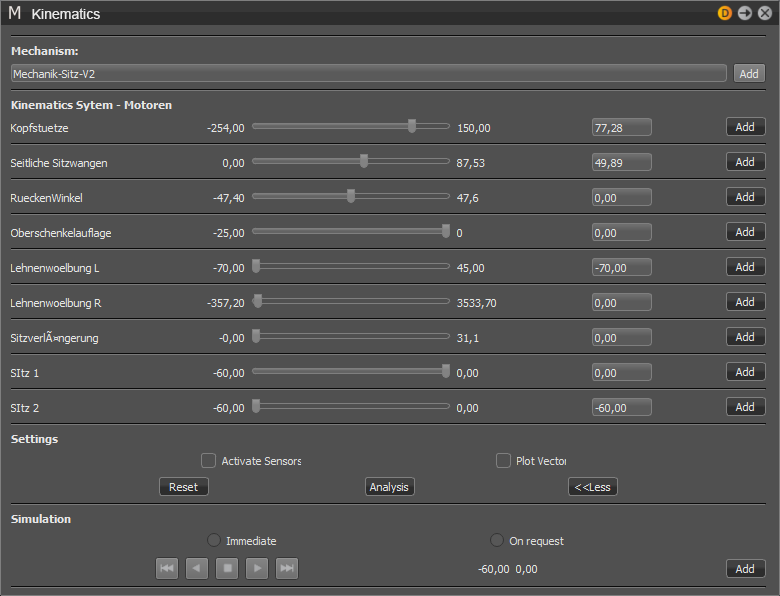This screenshot has width=780, height=596.
Task: Click the Seitliche Sitzwangen value field
Action: pyautogui.click(x=621, y=162)
